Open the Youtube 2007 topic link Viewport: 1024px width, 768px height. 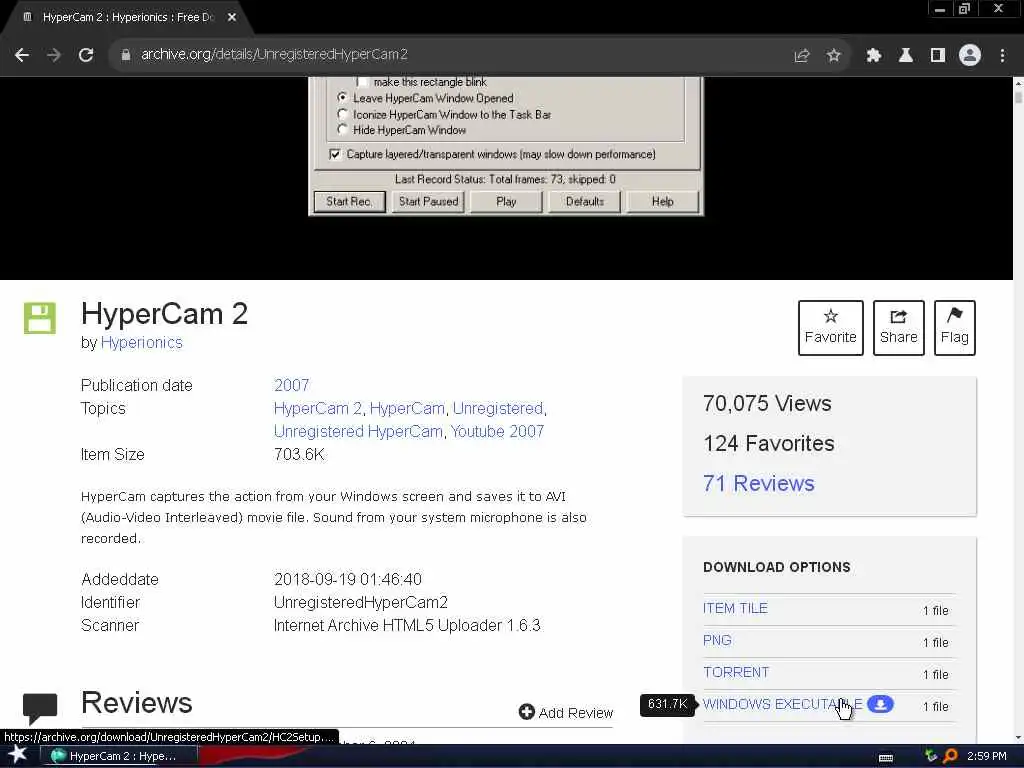tap(497, 432)
